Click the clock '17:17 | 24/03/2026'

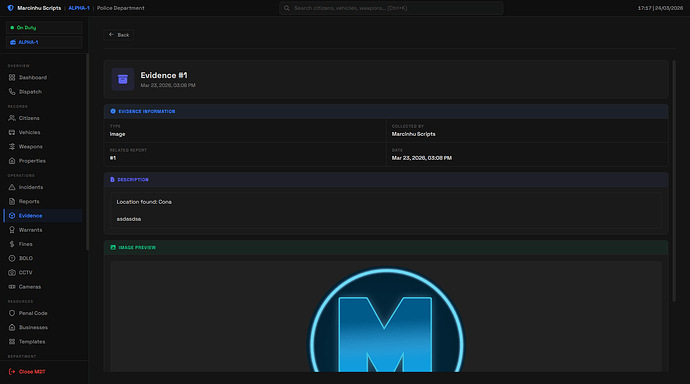(x=660, y=8)
